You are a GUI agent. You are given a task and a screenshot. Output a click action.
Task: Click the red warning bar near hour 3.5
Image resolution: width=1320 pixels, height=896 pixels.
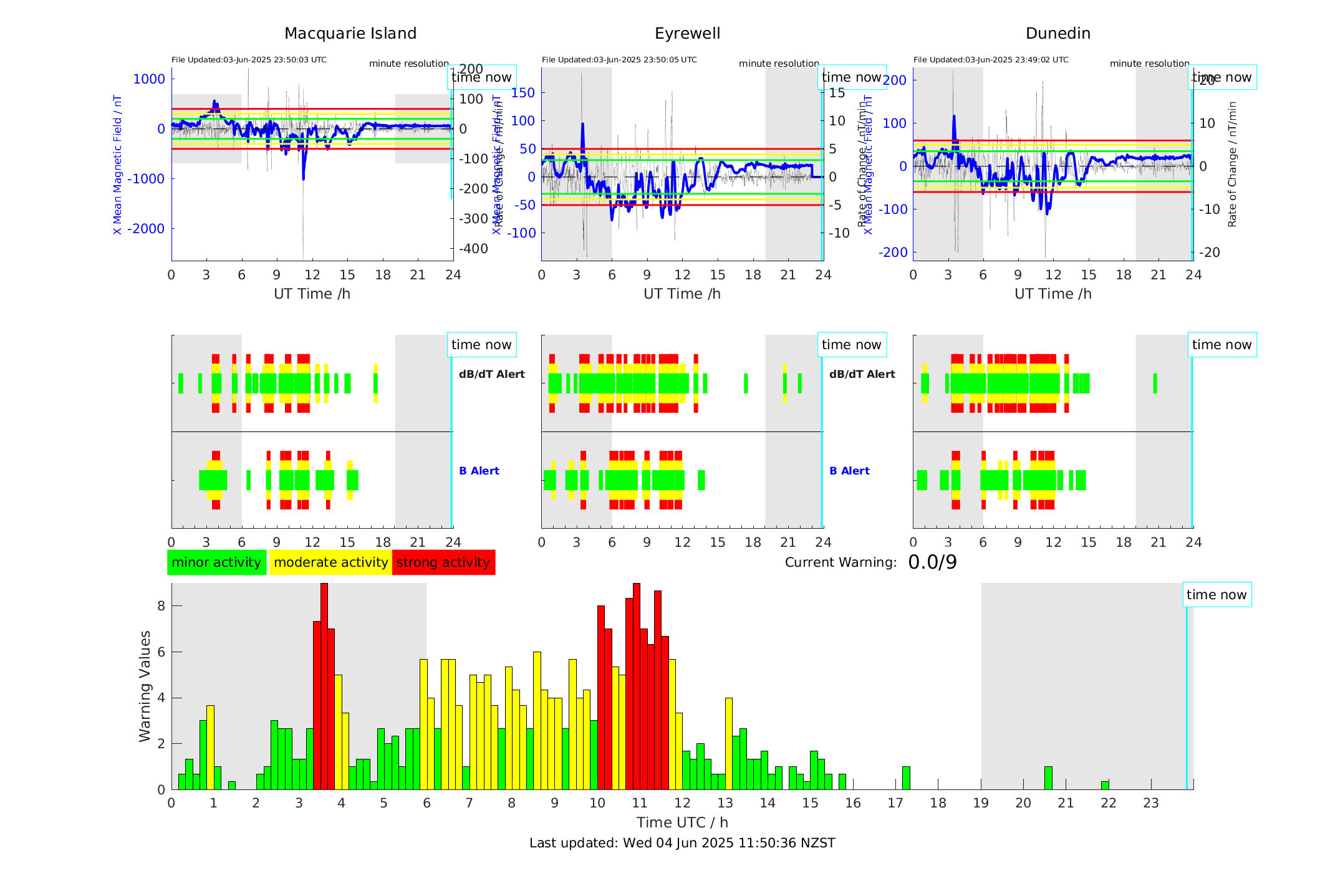point(324,686)
